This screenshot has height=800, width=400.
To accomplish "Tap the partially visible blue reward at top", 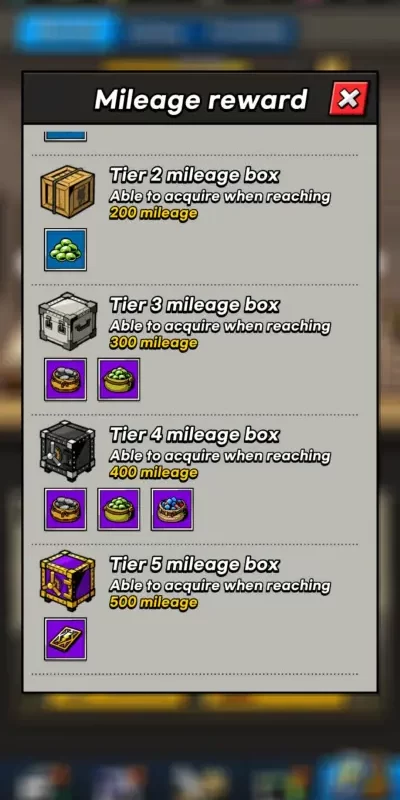I will [65, 136].
